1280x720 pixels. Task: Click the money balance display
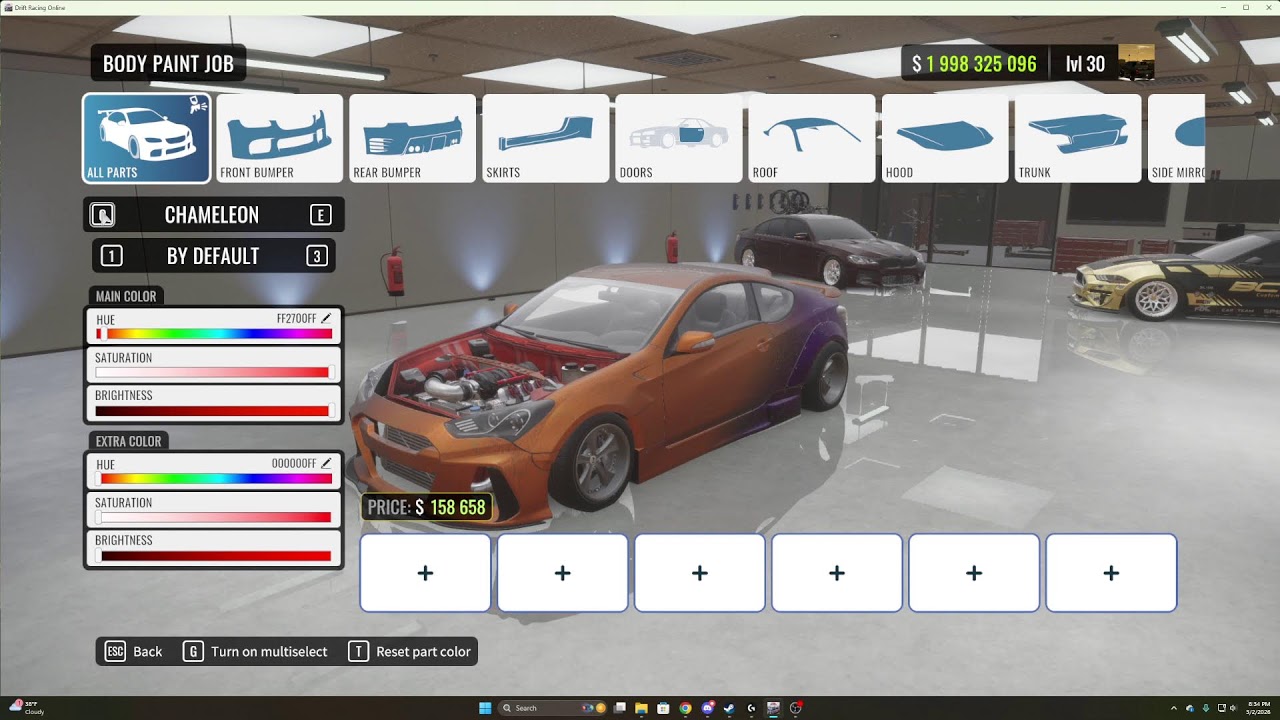[x=974, y=64]
